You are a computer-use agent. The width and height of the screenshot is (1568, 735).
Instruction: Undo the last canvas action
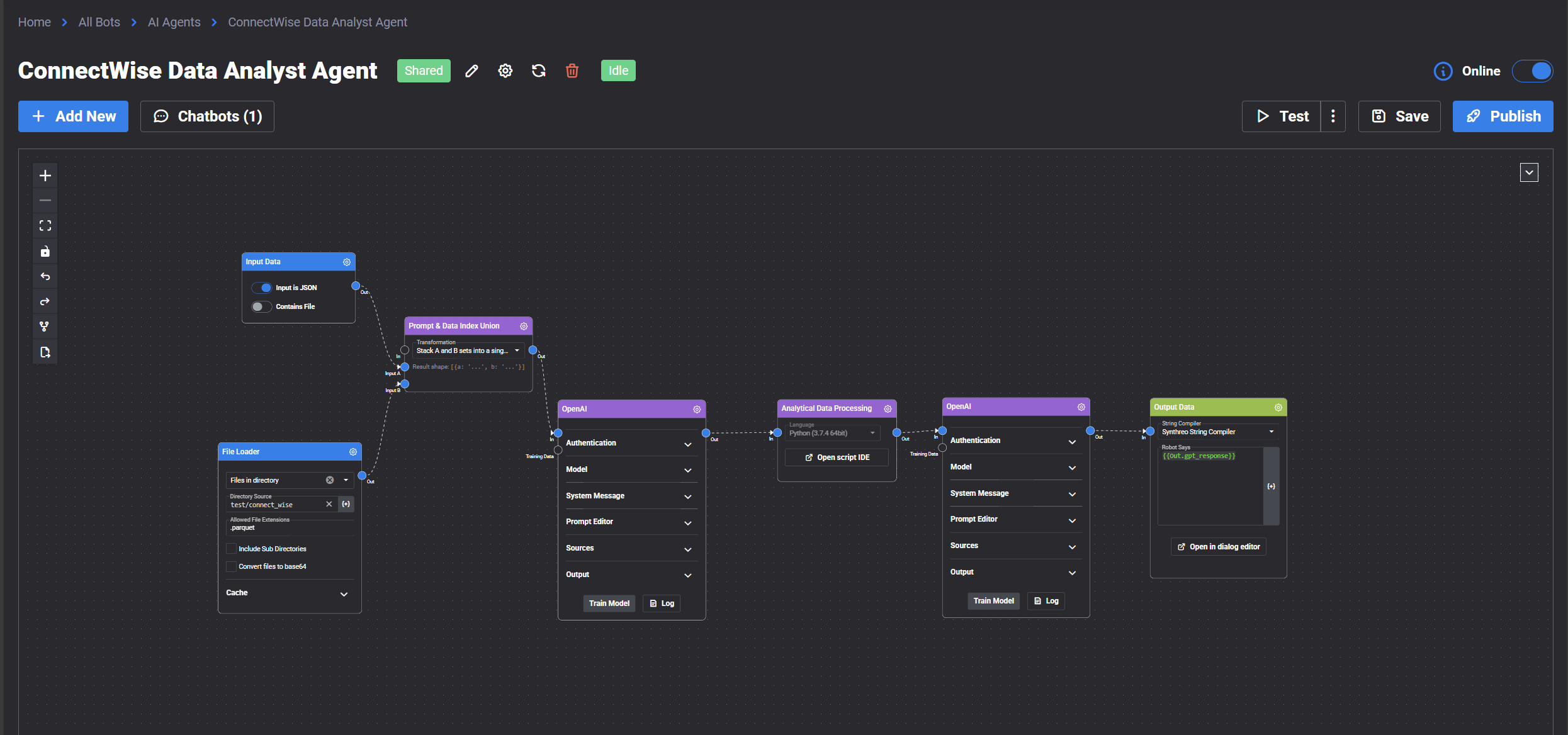45,277
